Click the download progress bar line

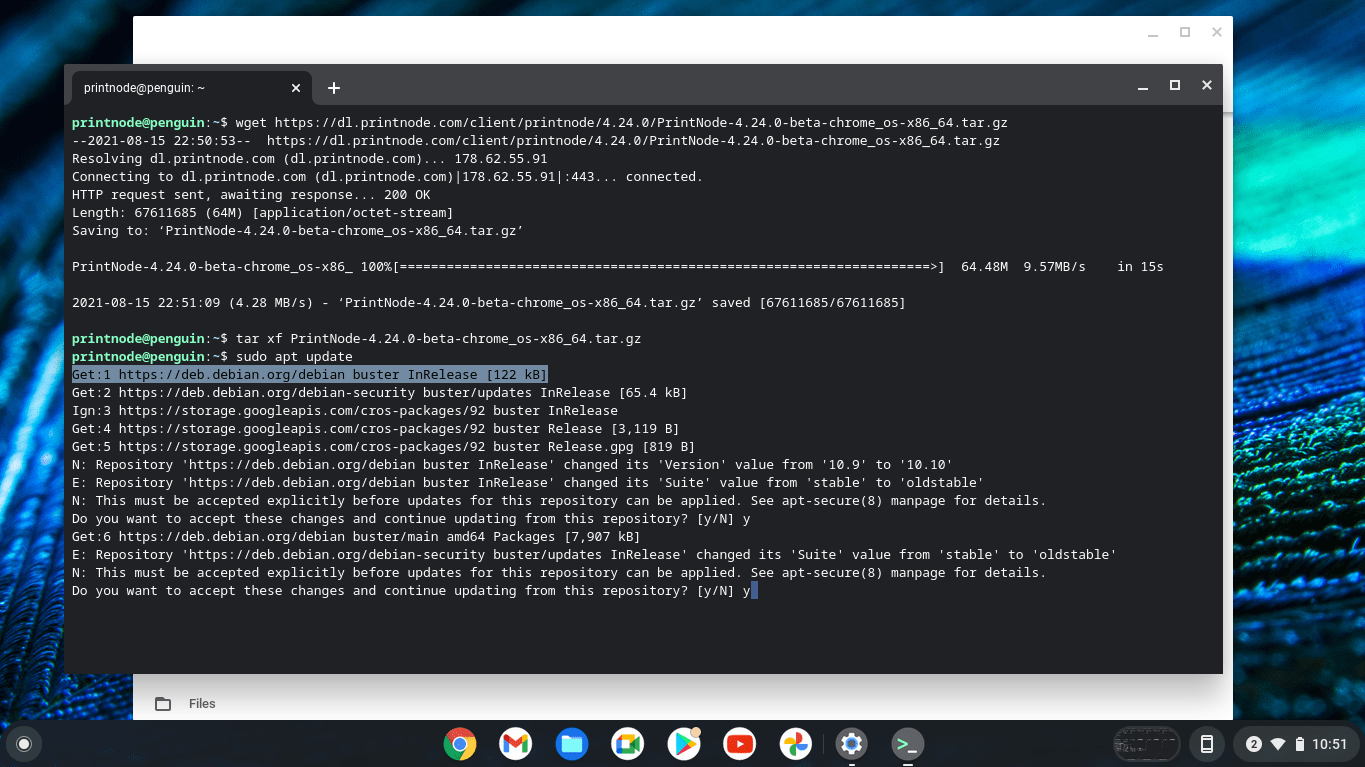click(x=618, y=266)
